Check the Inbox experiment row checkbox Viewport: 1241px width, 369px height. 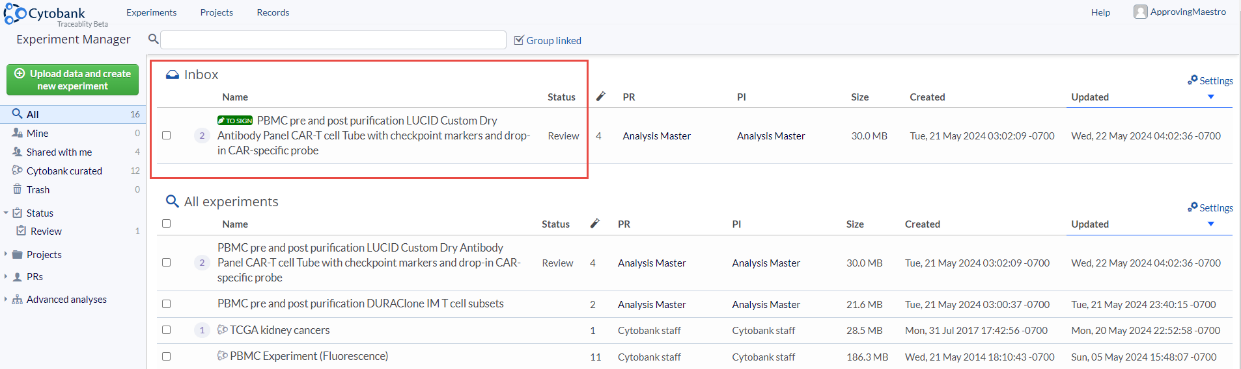tap(167, 135)
